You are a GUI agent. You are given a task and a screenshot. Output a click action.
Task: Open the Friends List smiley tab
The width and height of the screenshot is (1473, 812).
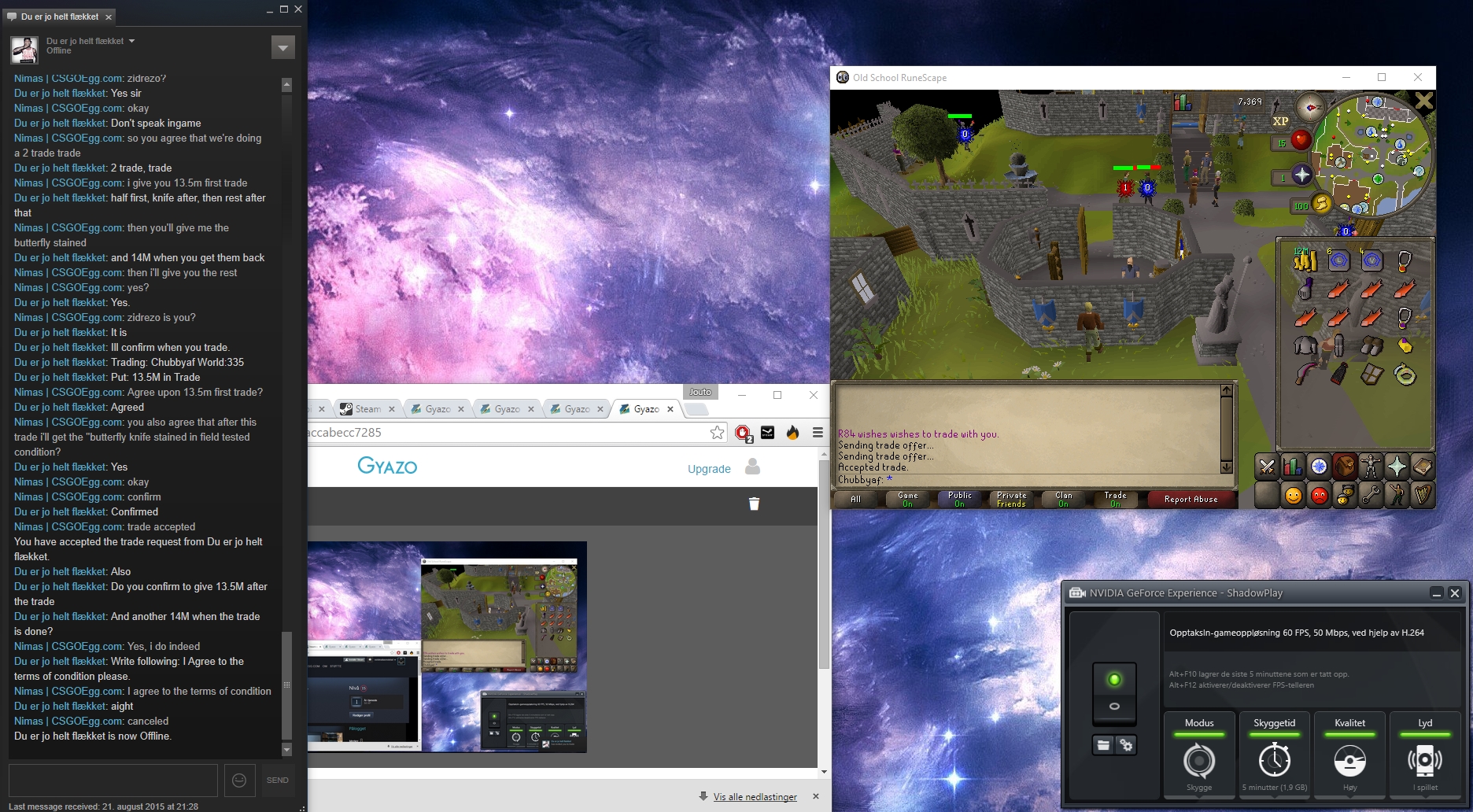pyautogui.click(x=1293, y=495)
